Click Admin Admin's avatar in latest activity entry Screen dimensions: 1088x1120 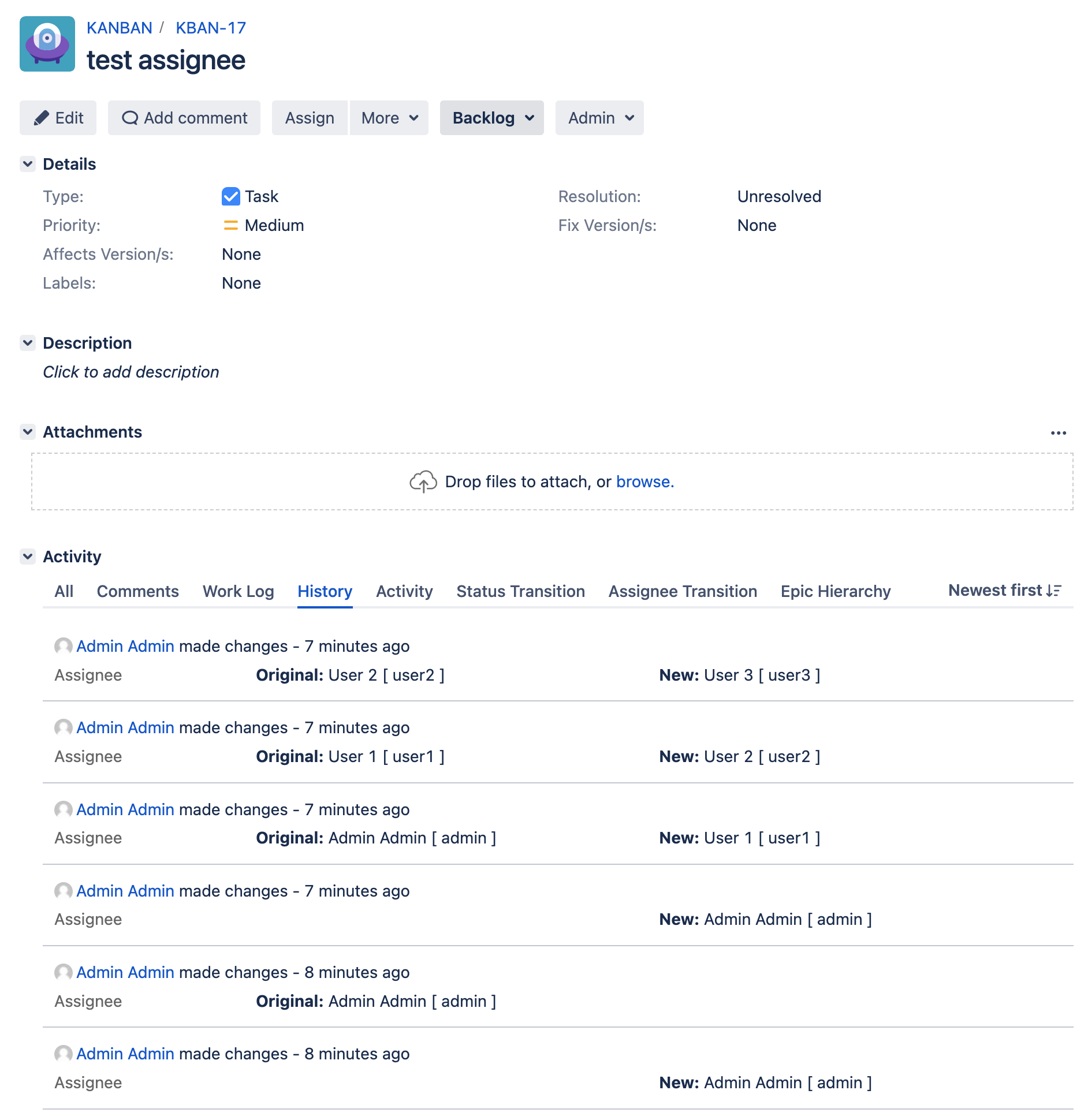coord(63,647)
